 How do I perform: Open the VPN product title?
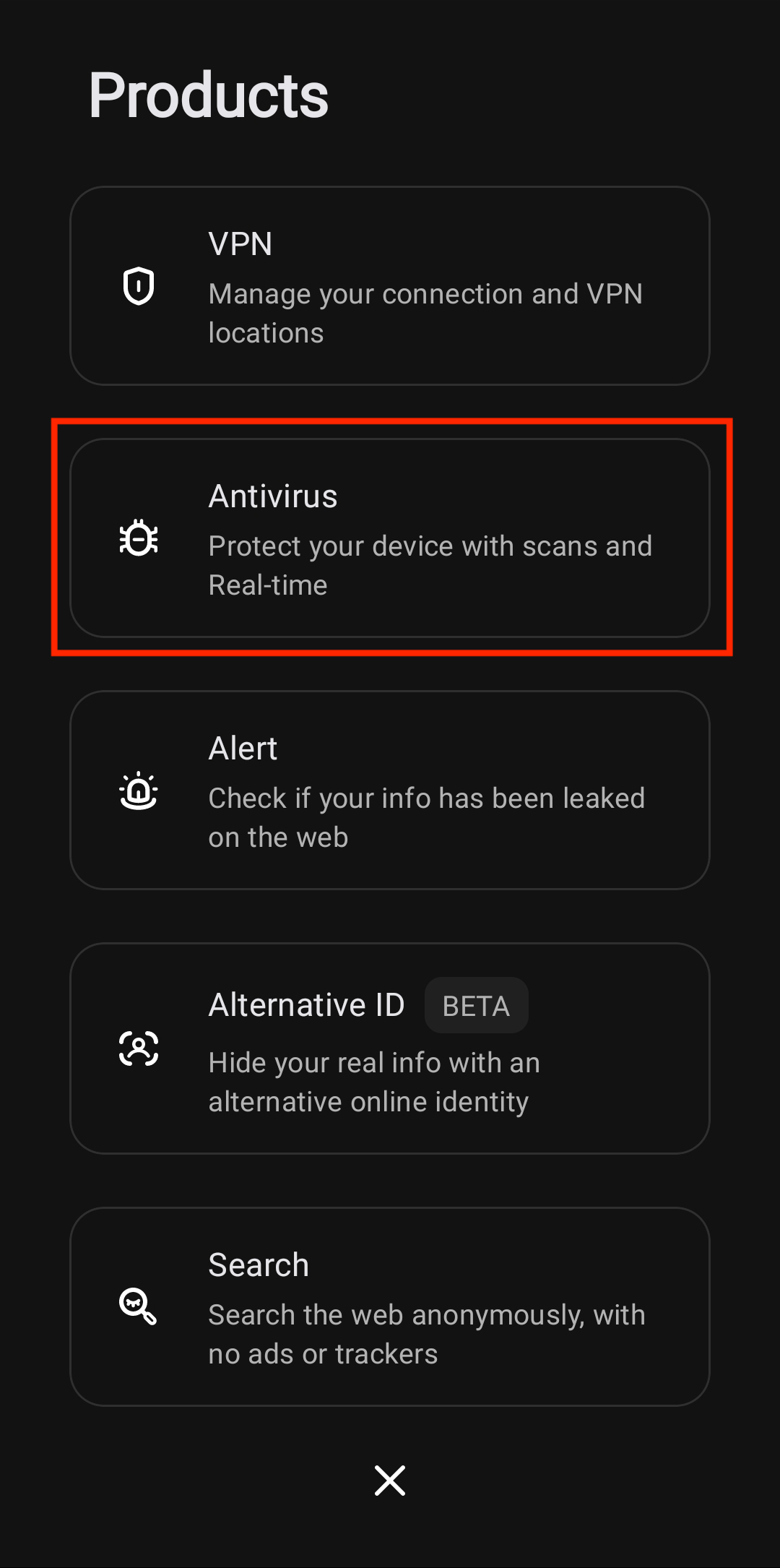[240, 244]
